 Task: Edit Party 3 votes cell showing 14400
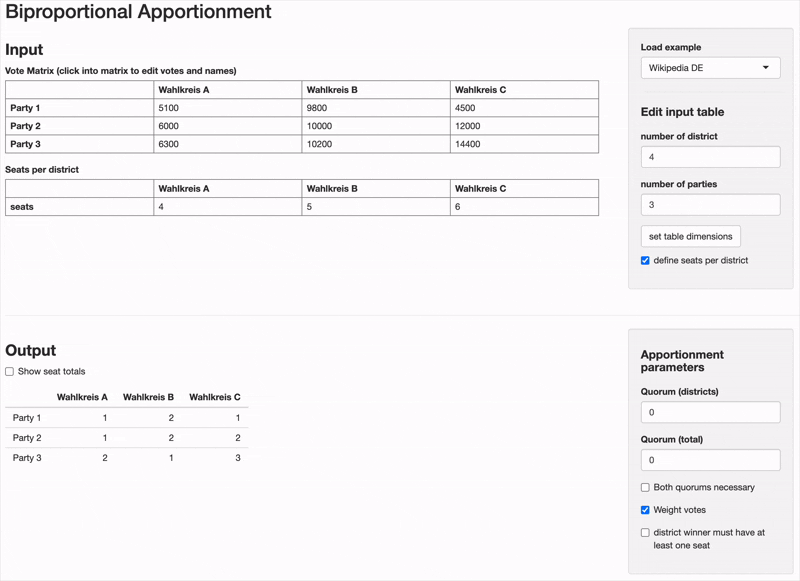coord(523,145)
